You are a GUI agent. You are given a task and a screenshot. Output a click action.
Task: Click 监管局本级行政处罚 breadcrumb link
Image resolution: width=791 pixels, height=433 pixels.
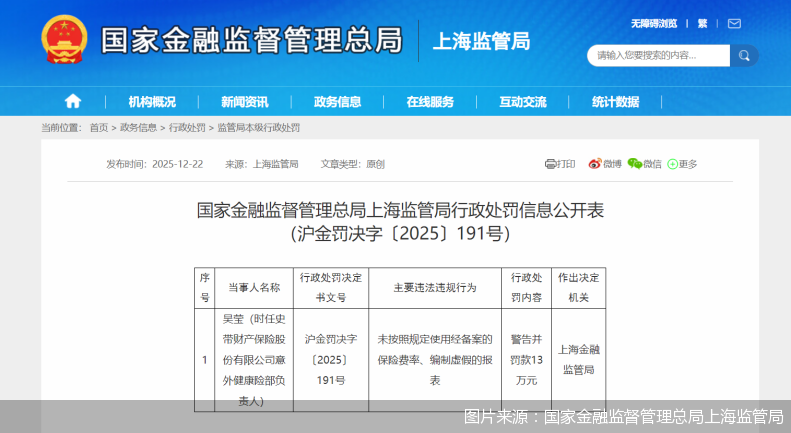coord(258,128)
